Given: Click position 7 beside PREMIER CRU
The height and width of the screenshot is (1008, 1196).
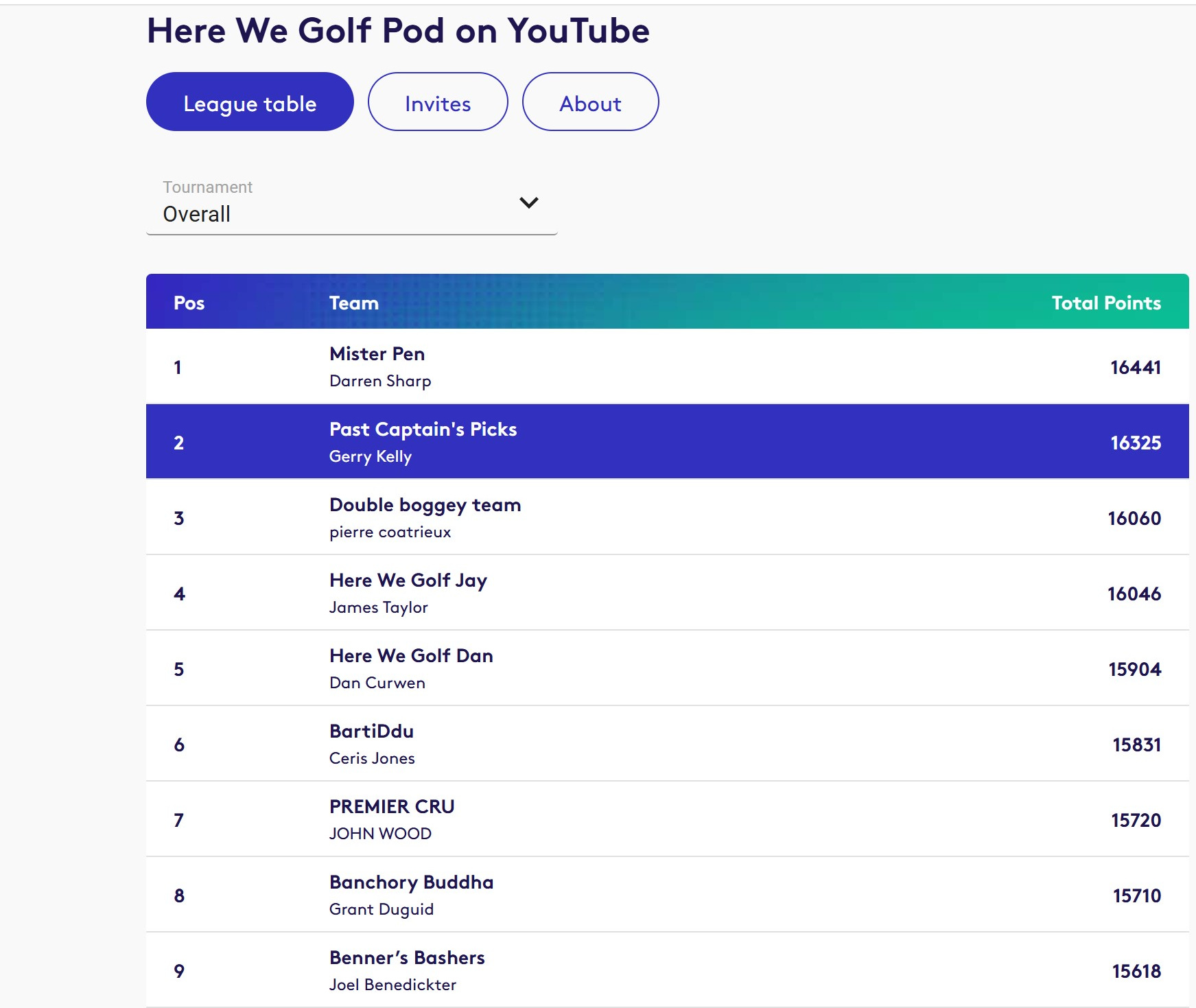Looking at the screenshot, I should click(x=178, y=820).
